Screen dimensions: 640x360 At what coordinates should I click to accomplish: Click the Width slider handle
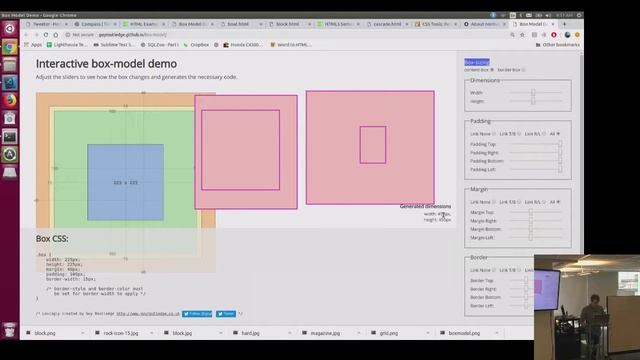coord(533,93)
